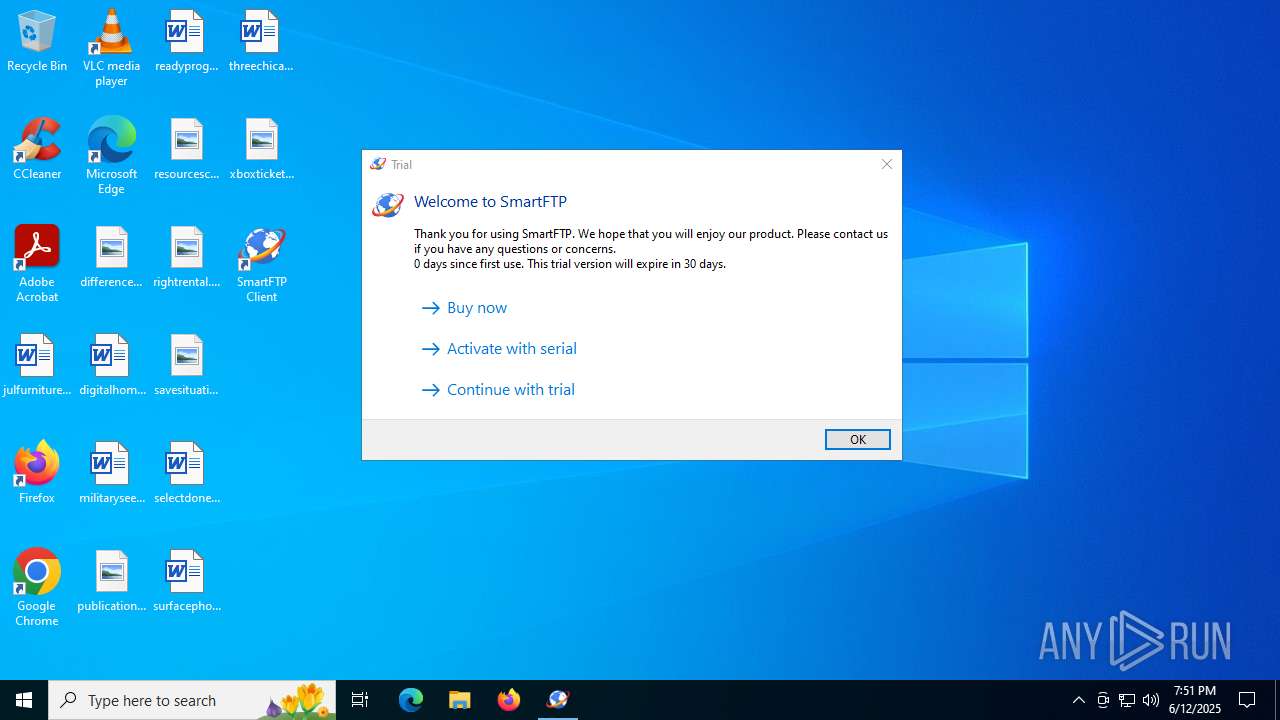Screen dimensions: 1280x720
Task: Select the savesituati image file icon
Action: (x=186, y=366)
